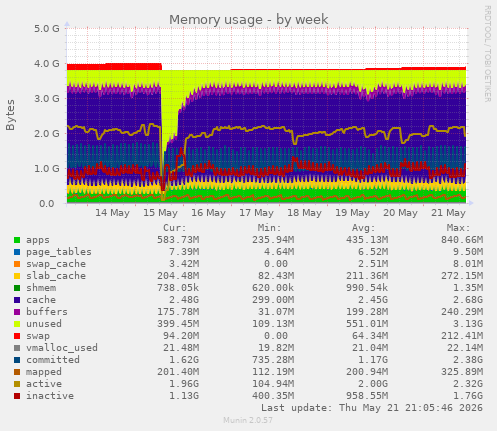The image size is (497, 431).
Task: Click the orange swap_cache legend swatch
Action: coord(17,264)
